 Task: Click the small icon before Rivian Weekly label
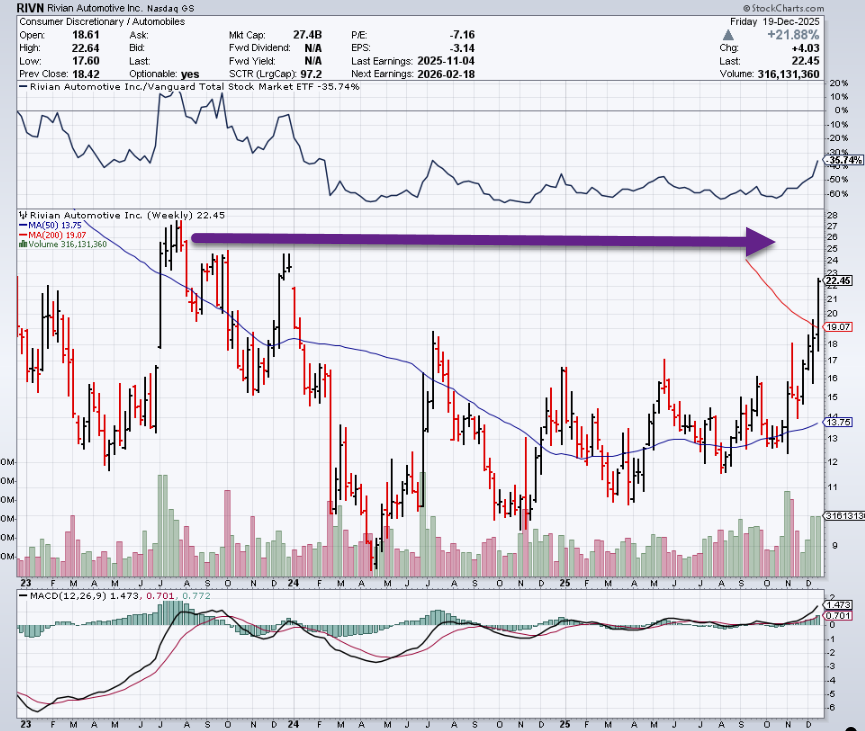coord(21,215)
